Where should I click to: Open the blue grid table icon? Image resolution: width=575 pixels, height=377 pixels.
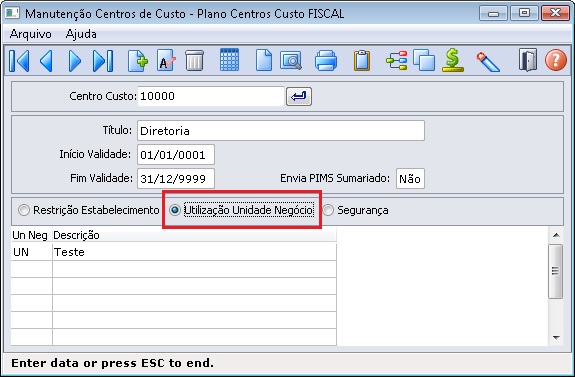point(230,59)
